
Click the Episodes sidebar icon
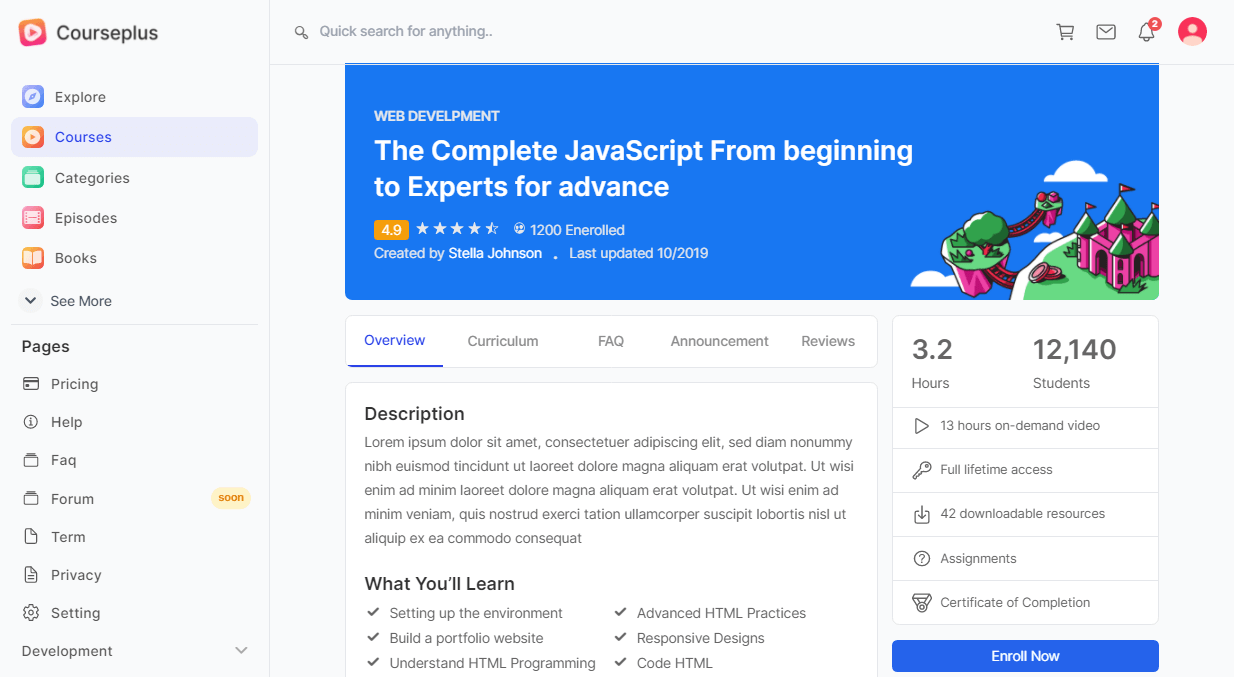click(x=33, y=218)
